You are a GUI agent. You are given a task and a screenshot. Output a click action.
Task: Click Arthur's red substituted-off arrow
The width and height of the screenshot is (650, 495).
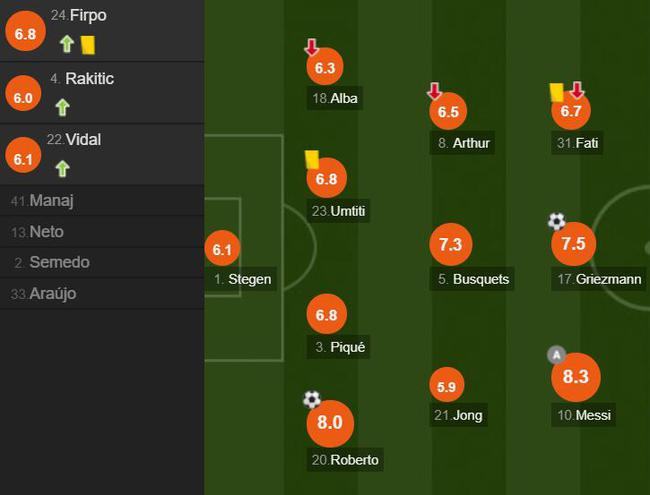[434, 92]
